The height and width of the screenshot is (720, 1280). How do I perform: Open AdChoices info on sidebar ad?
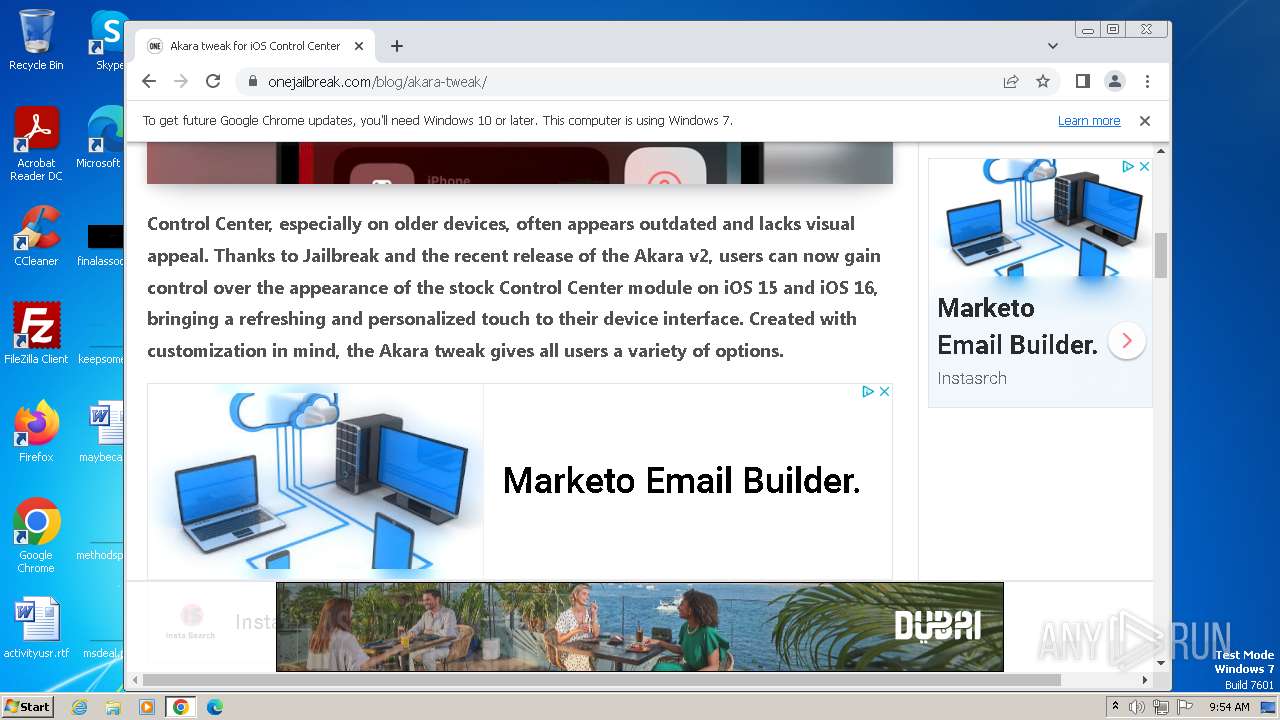[x=1128, y=167]
